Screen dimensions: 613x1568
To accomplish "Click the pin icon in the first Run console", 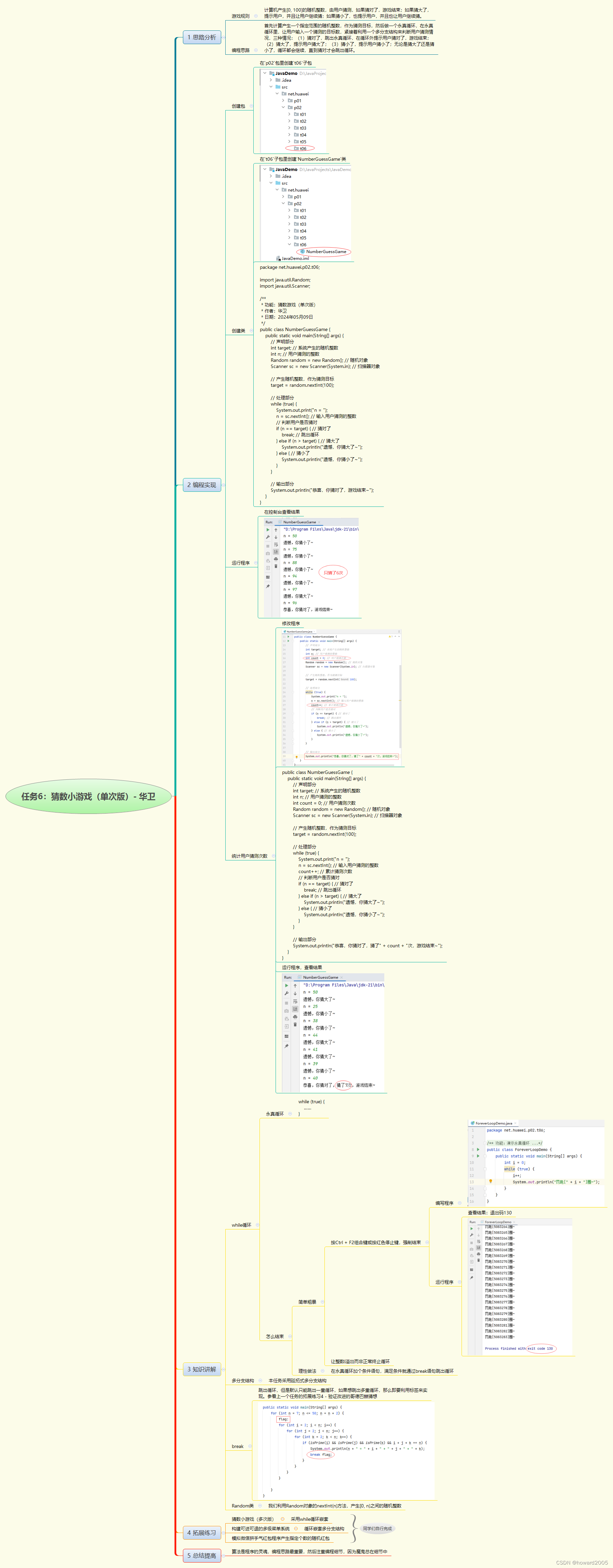I will coord(268,586).
